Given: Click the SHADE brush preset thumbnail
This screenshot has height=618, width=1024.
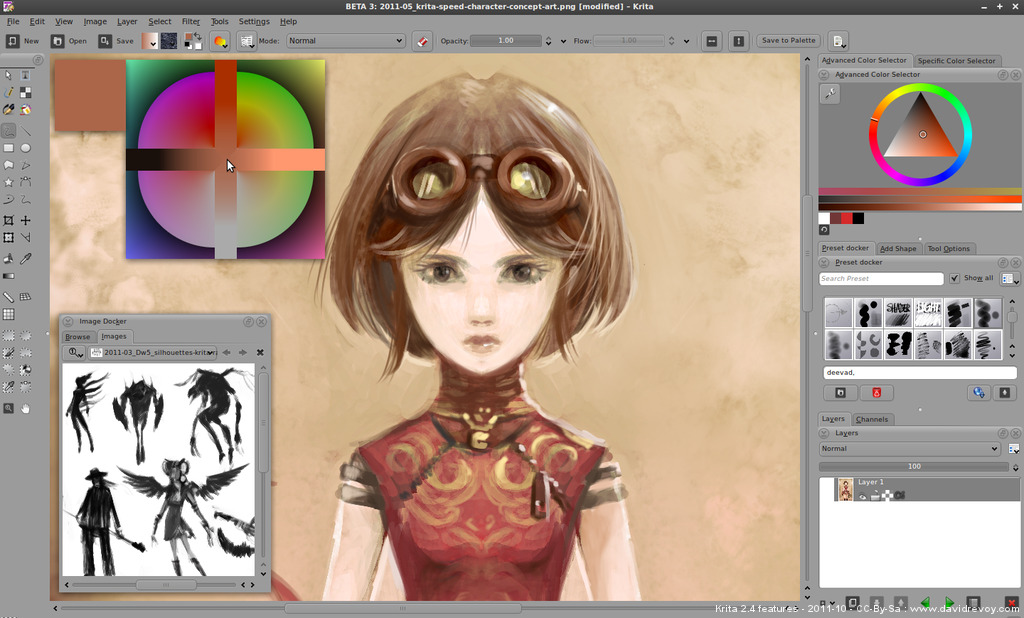Looking at the screenshot, I should [x=897, y=312].
